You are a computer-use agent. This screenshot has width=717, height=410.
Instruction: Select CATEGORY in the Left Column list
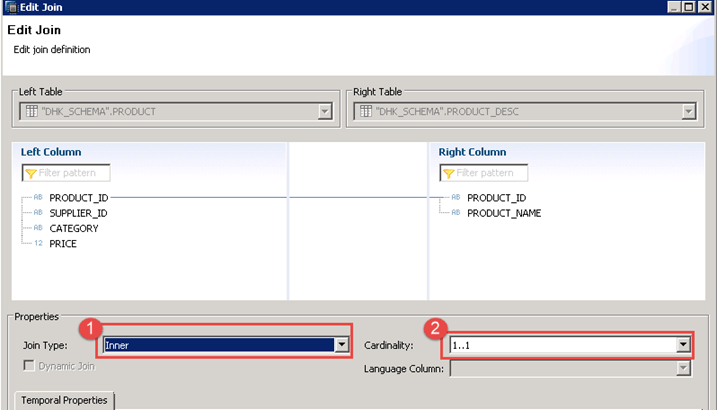pos(74,229)
